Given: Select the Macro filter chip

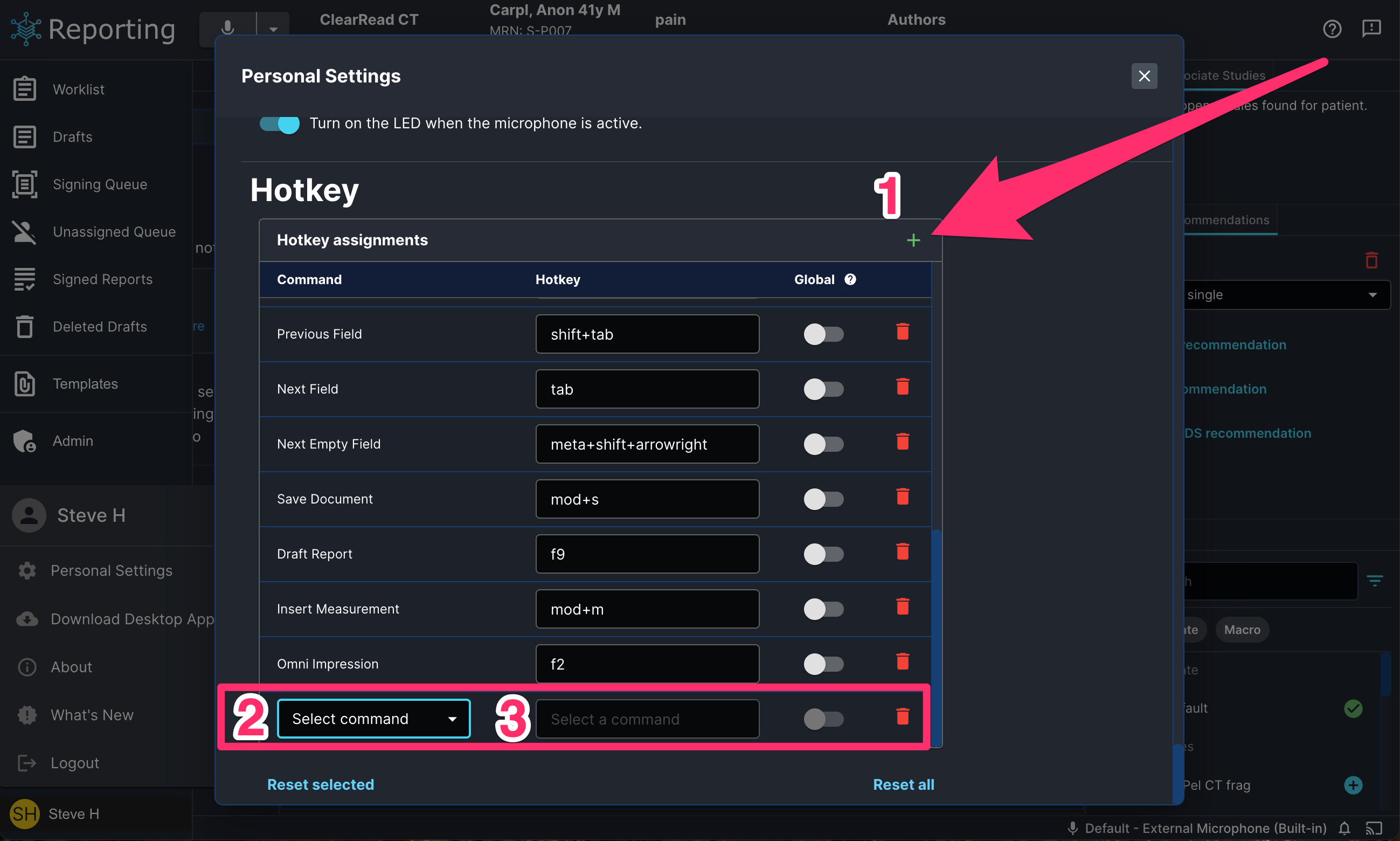Looking at the screenshot, I should [x=1242, y=630].
